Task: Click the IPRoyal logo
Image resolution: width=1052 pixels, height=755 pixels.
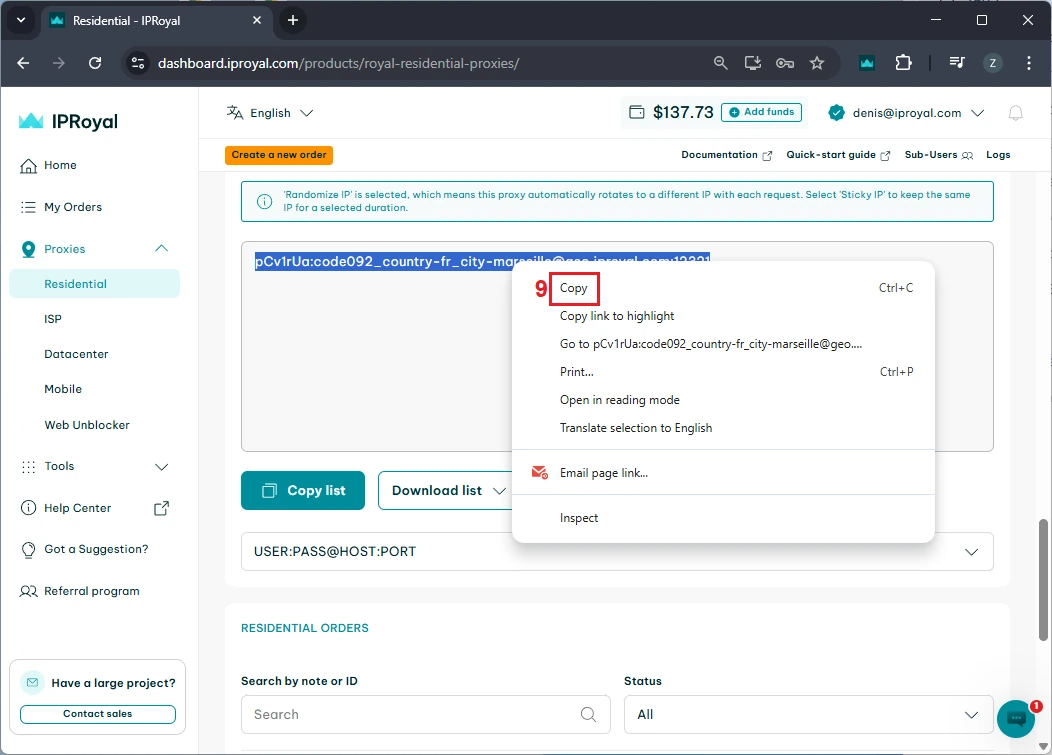Action: 68,121
